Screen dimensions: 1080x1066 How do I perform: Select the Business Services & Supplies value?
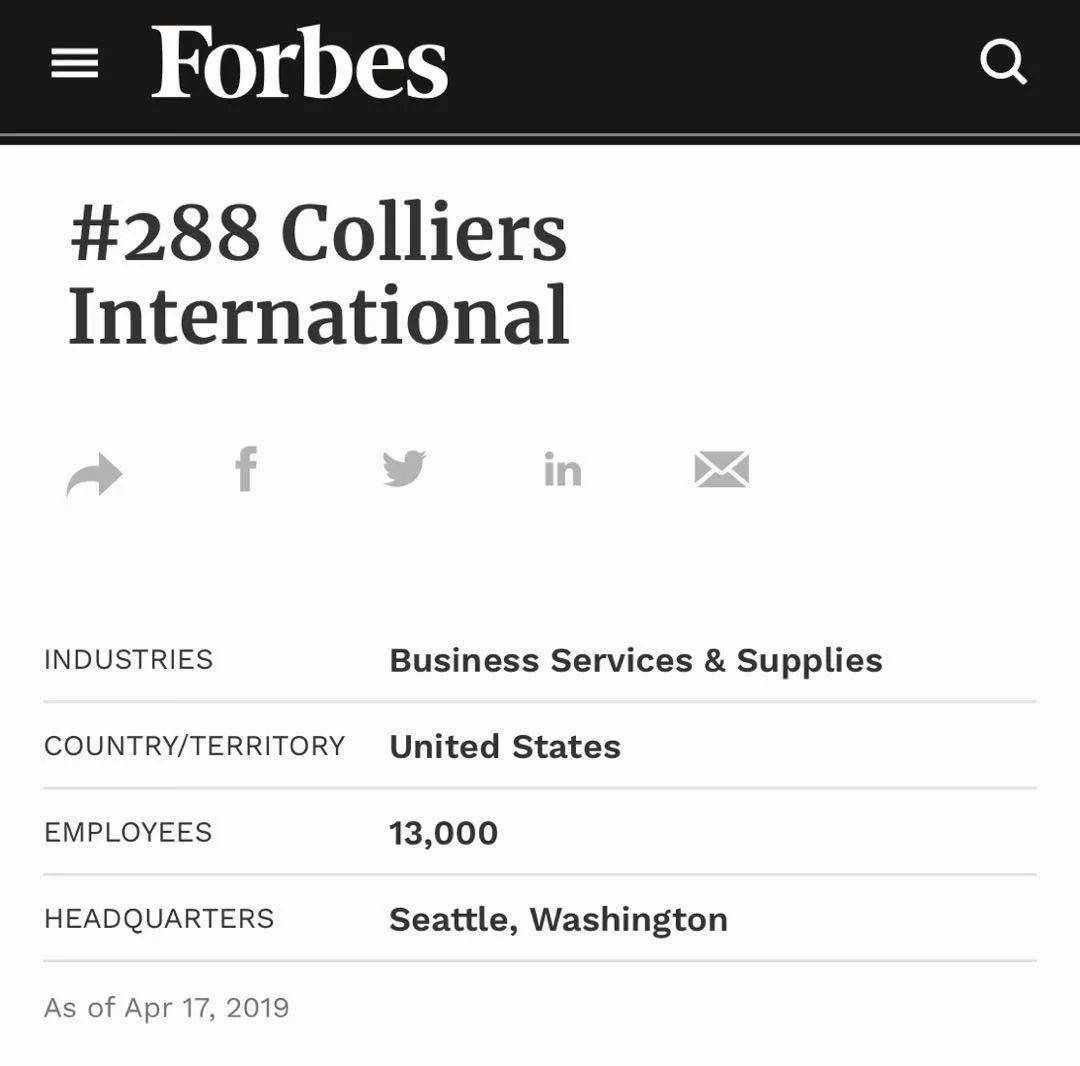coord(636,660)
